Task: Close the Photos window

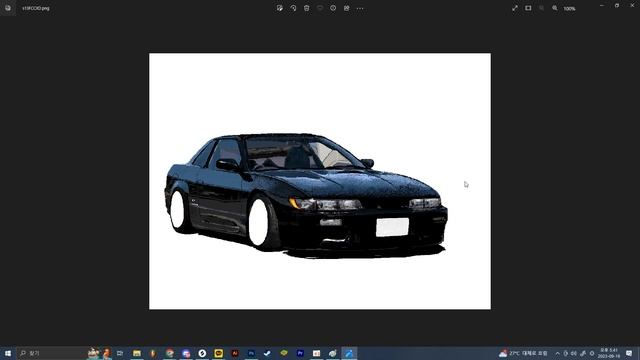Action: [632, 6]
